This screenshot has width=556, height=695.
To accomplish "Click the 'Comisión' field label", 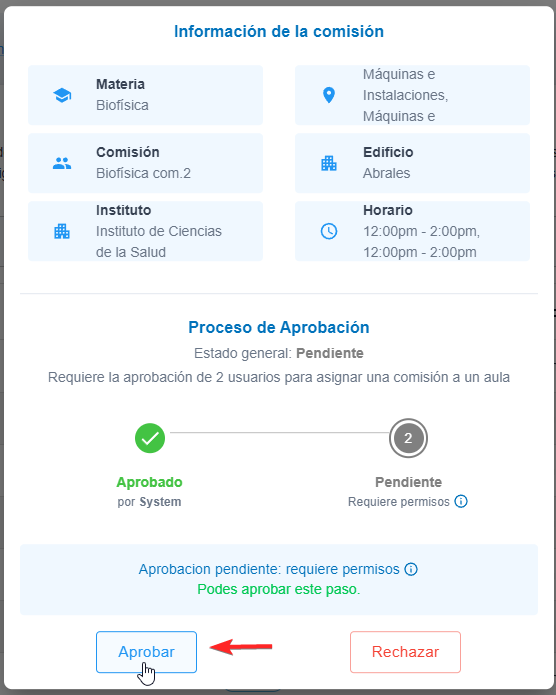I will (128, 152).
